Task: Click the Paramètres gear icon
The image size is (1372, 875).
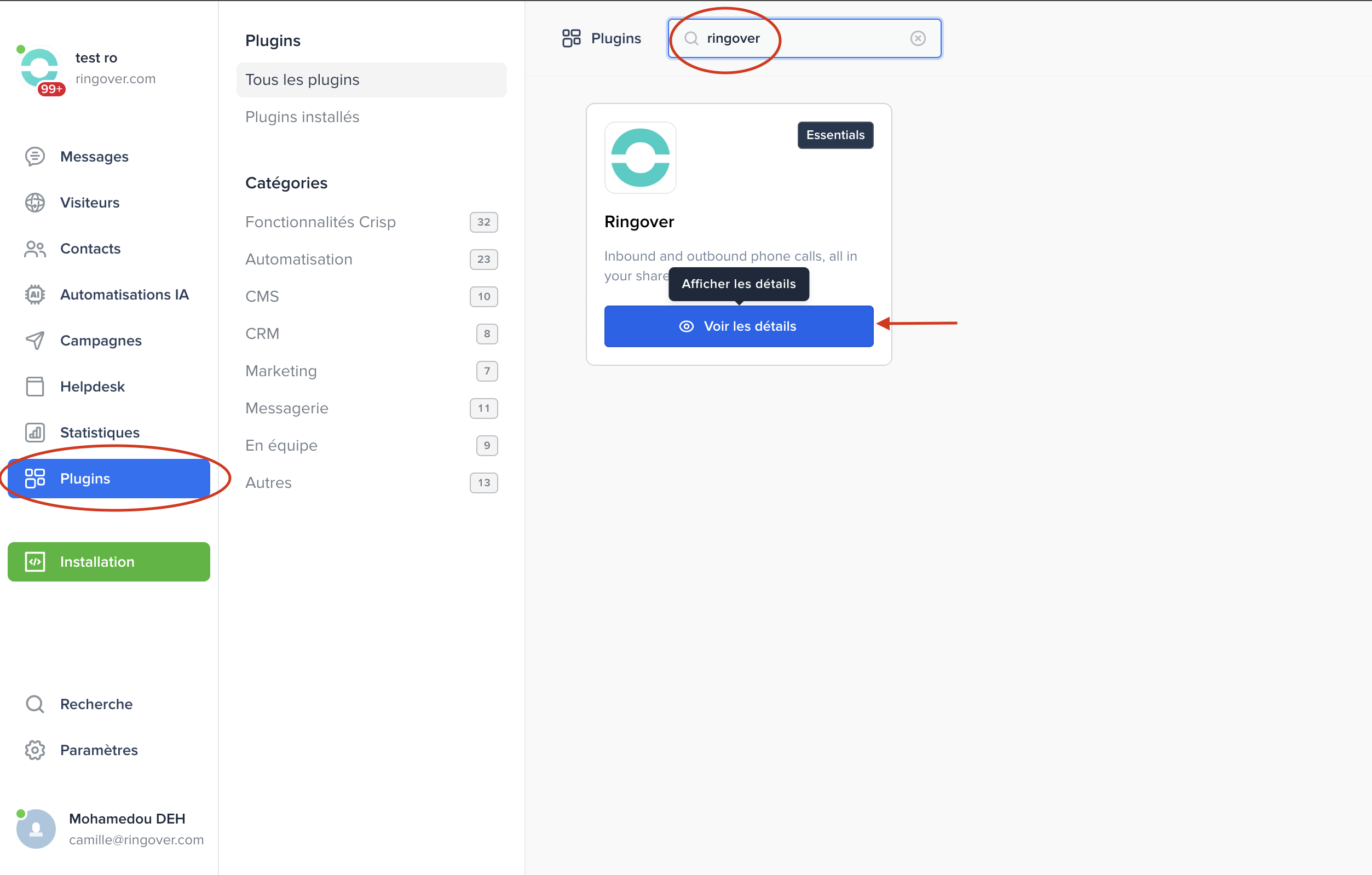Action: (34, 750)
